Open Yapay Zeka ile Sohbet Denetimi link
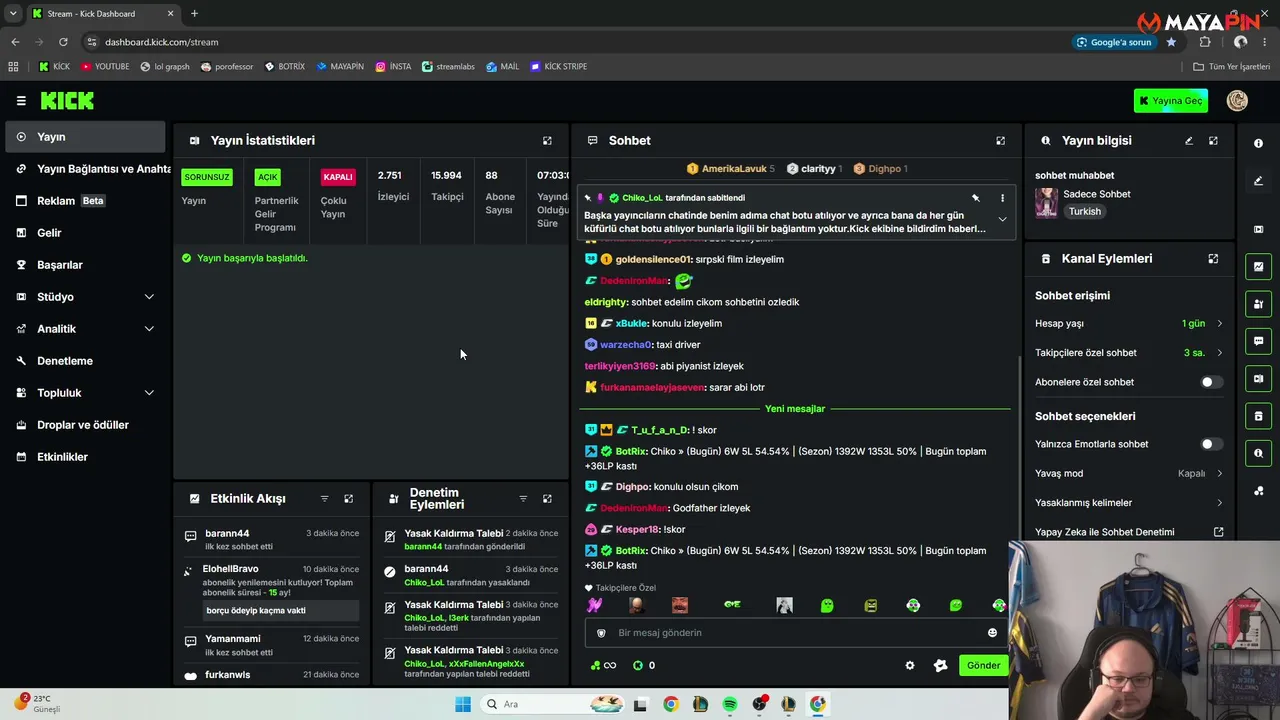 click(x=1128, y=532)
